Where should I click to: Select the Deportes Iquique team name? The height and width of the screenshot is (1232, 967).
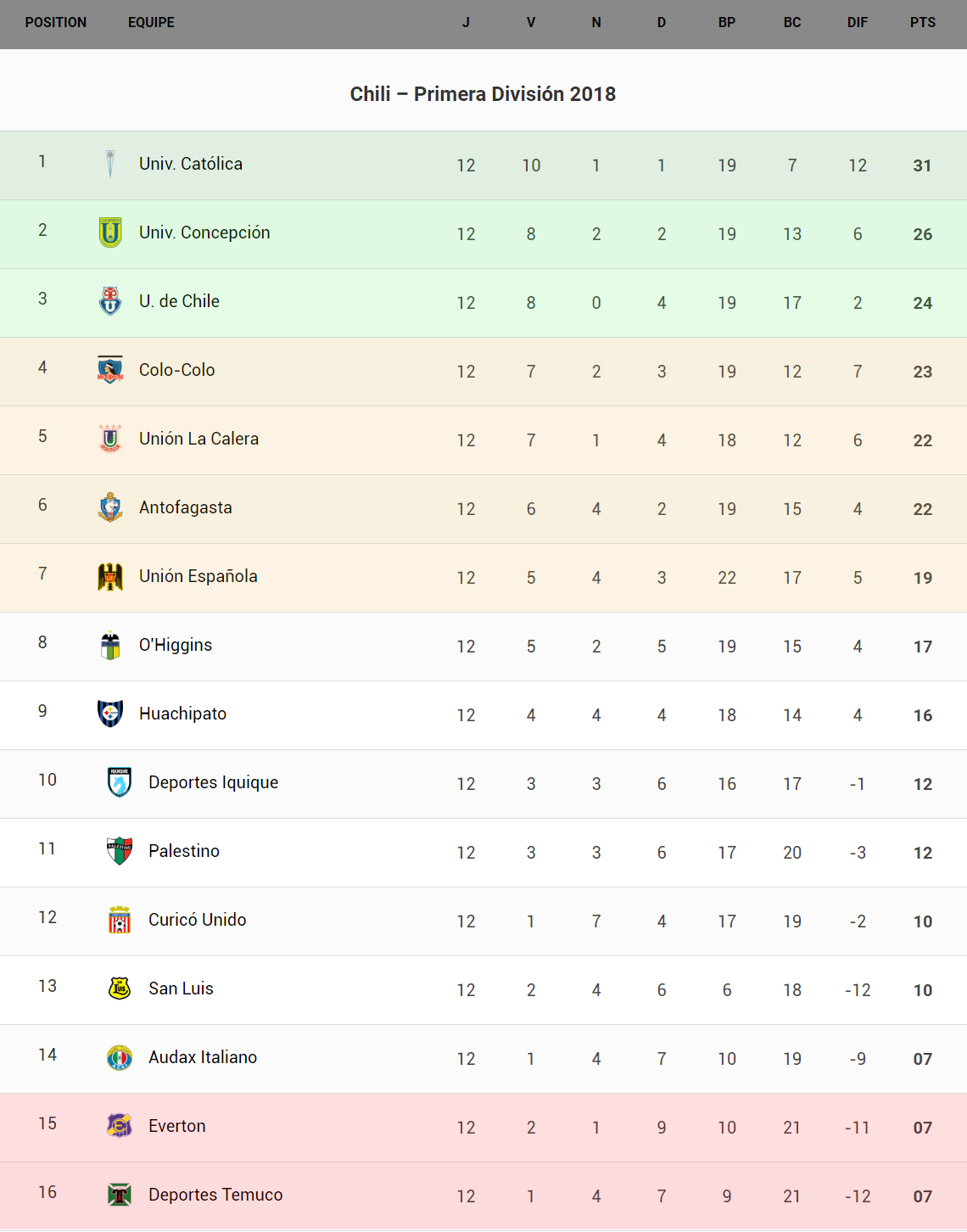(x=213, y=782)
